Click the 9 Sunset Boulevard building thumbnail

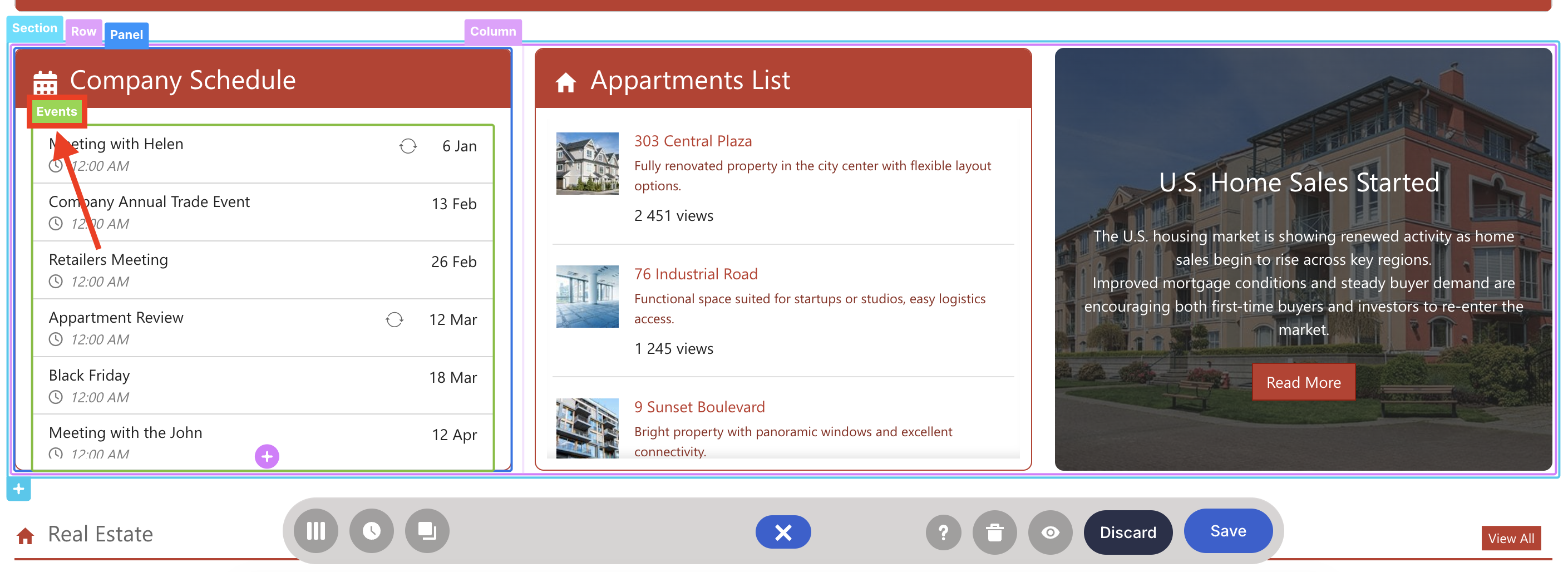point(587,428)
